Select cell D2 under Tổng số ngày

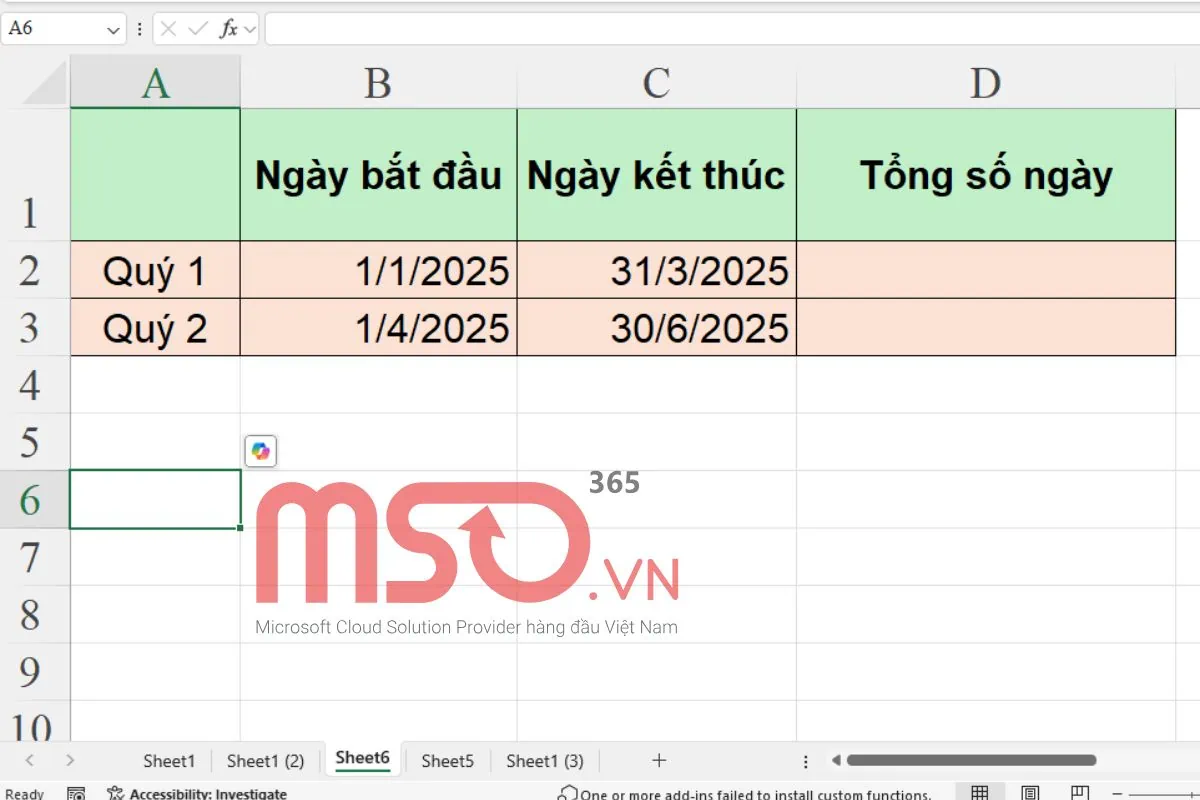985,270
